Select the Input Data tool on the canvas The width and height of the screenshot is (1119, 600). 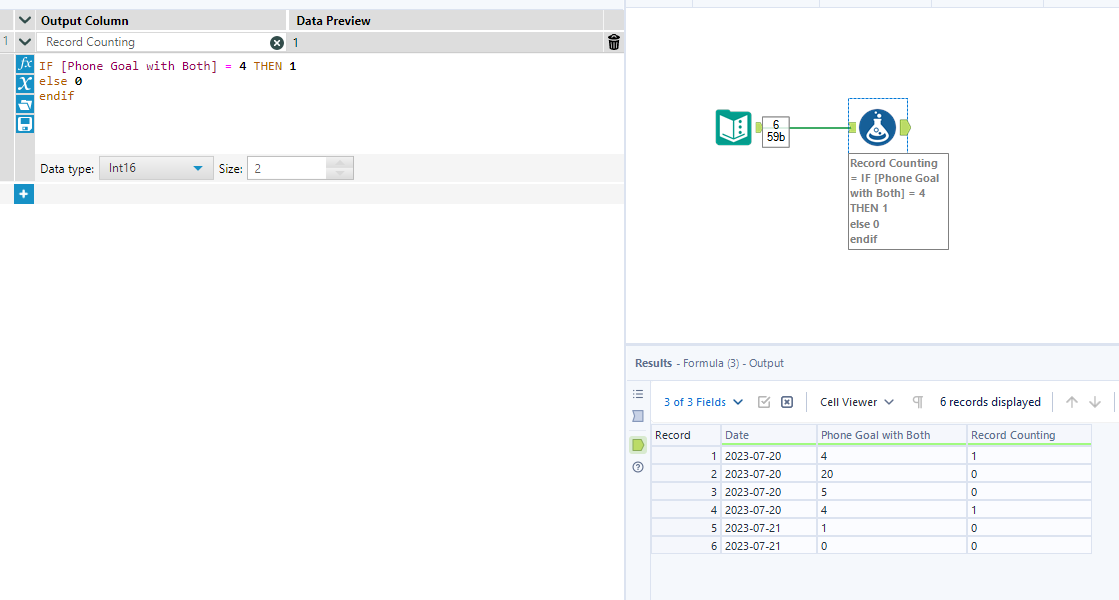pyautogui.click(x=733, y=128)
